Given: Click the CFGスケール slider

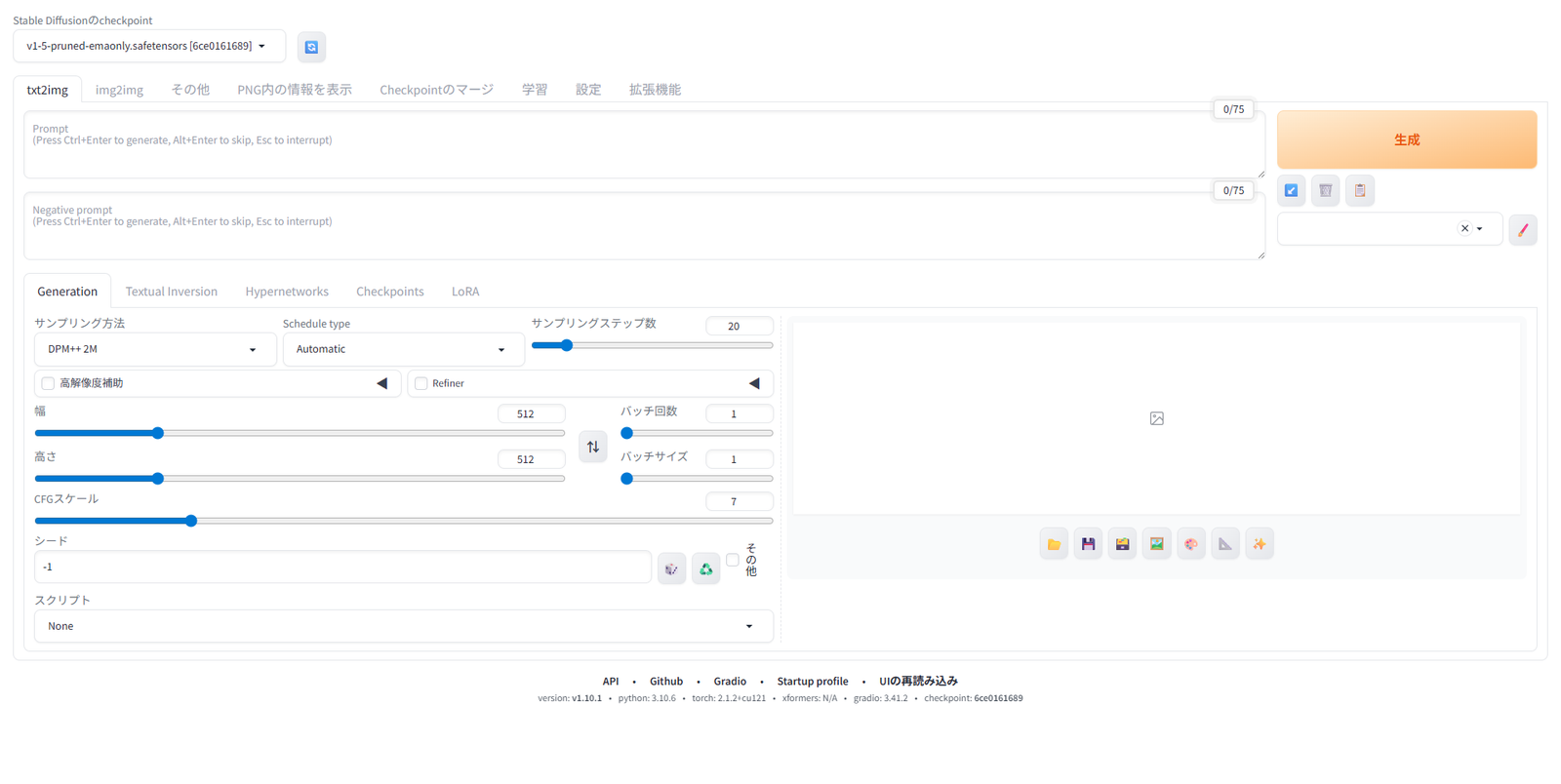Looking at the screenshot, I should (404, 521).
